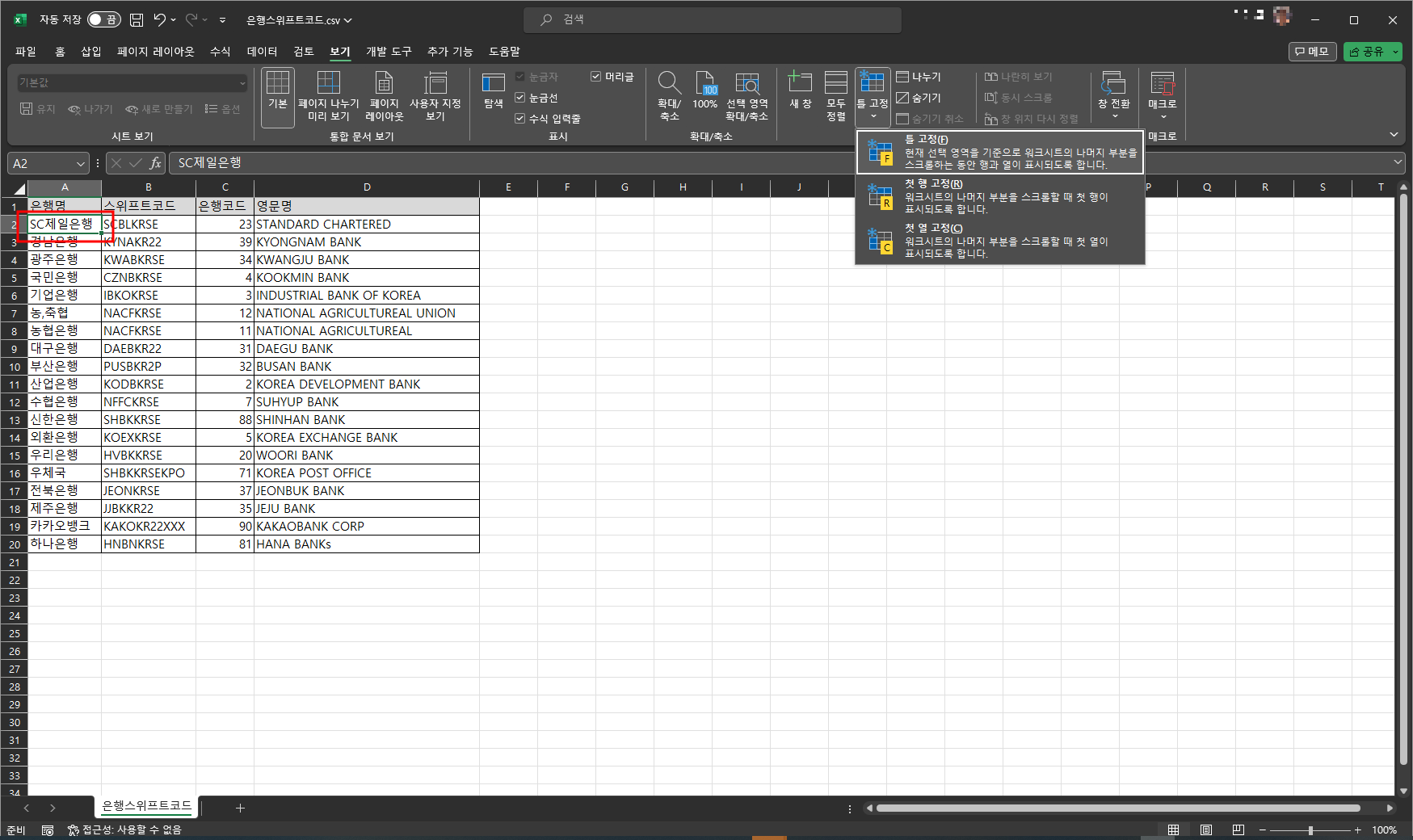Select column D header
Screen dimensions: 1413x840
pyautogui.click(x=367, y=187)
